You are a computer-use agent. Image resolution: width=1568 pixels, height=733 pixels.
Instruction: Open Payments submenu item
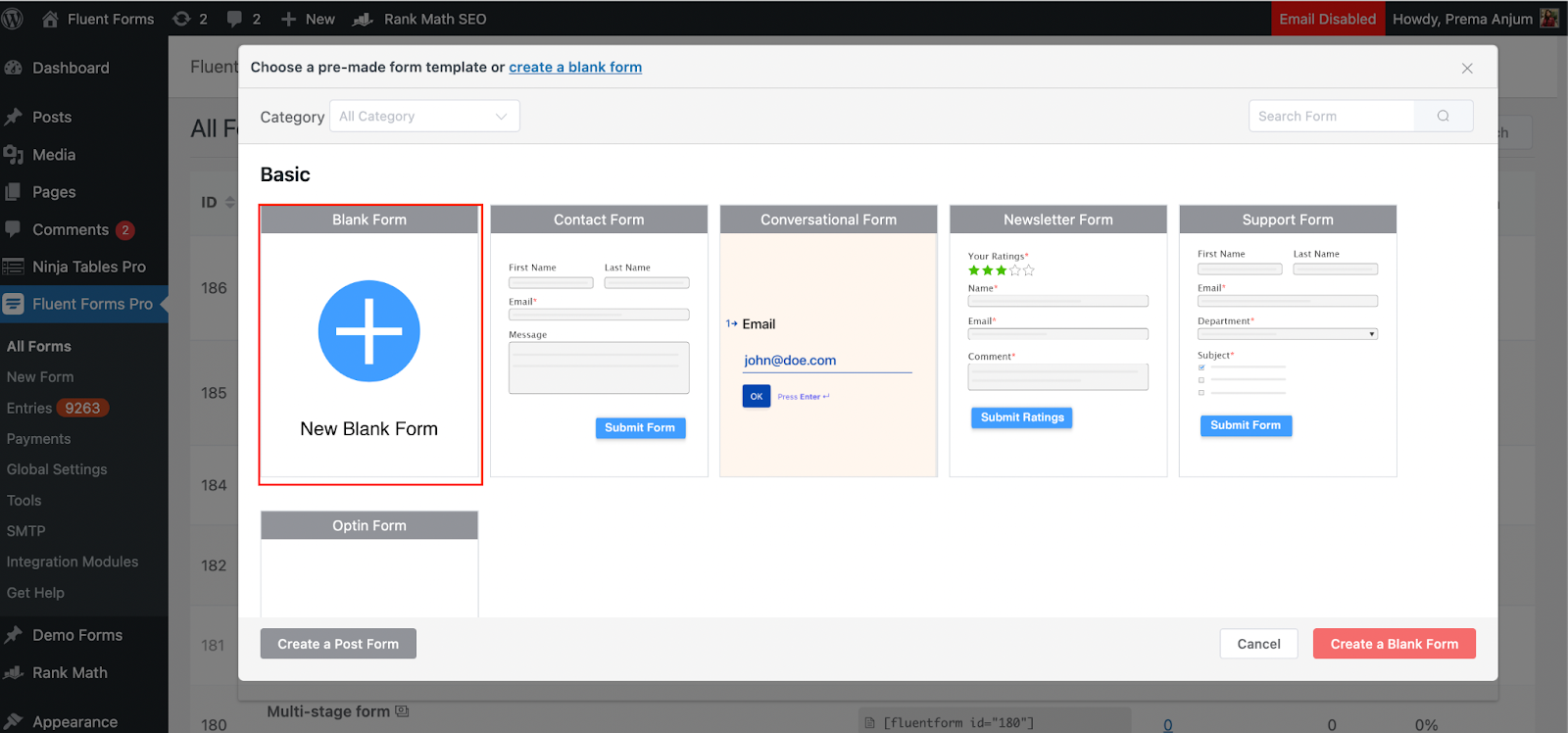[38, 439]
